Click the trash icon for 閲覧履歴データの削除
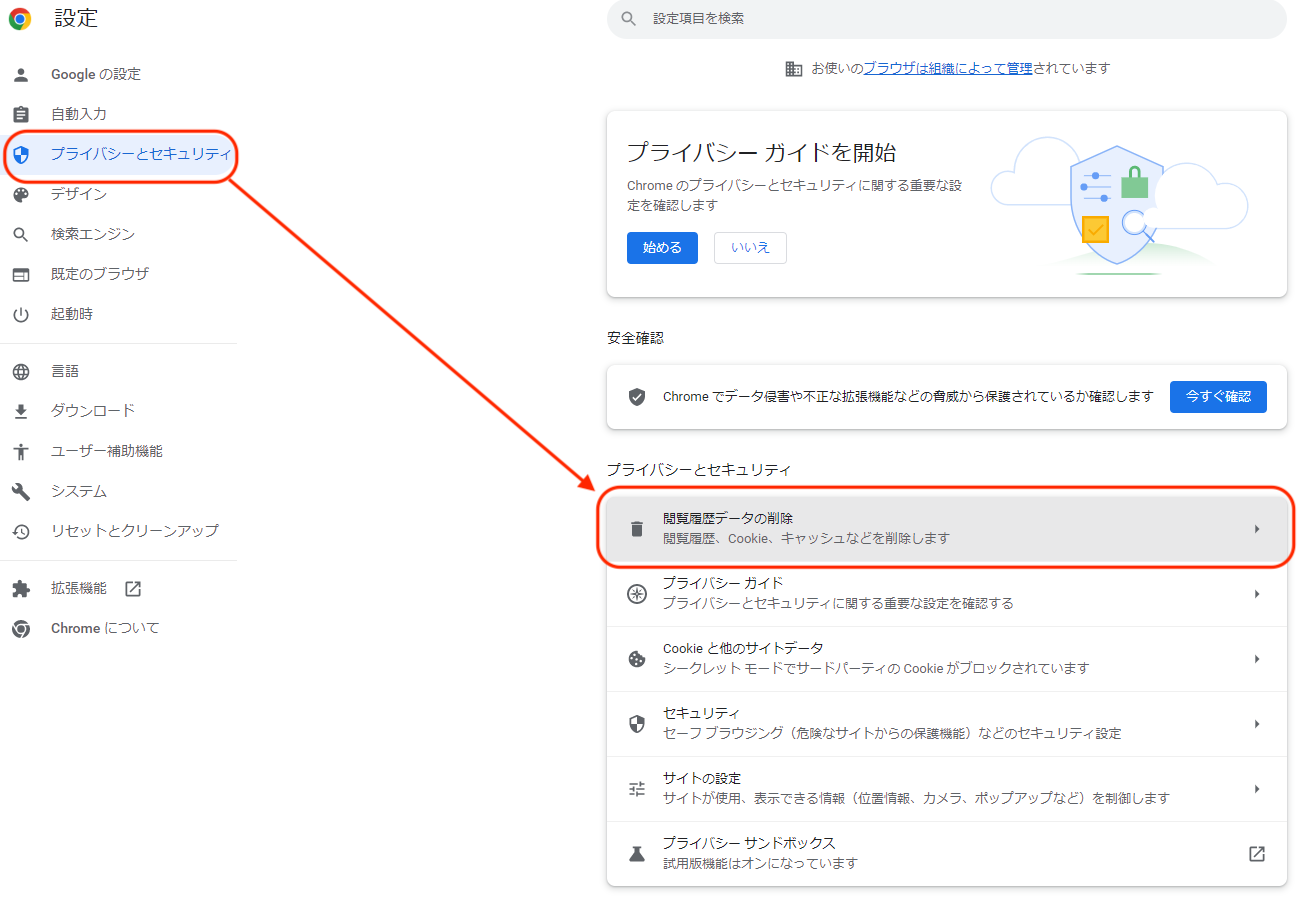 (637, 529)
